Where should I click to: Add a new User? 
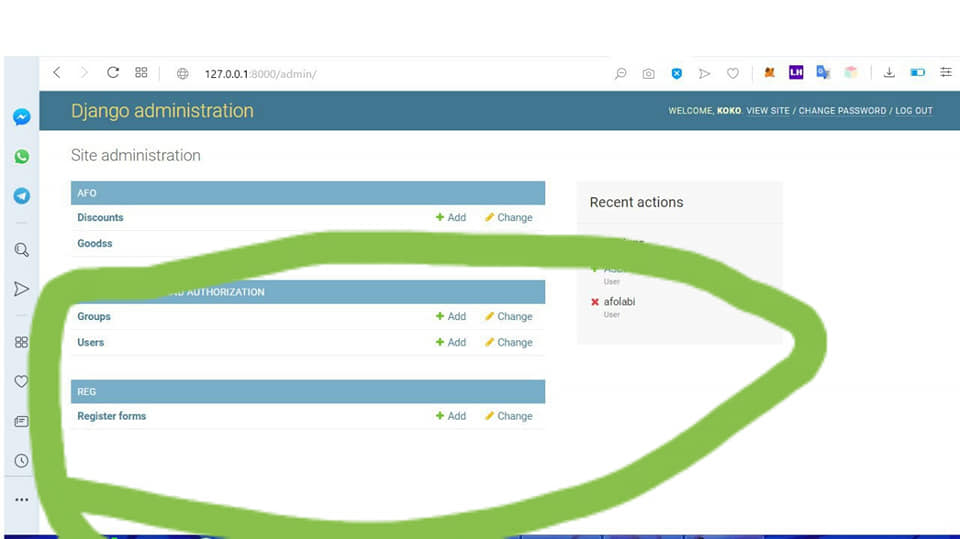tap(451, 342)
